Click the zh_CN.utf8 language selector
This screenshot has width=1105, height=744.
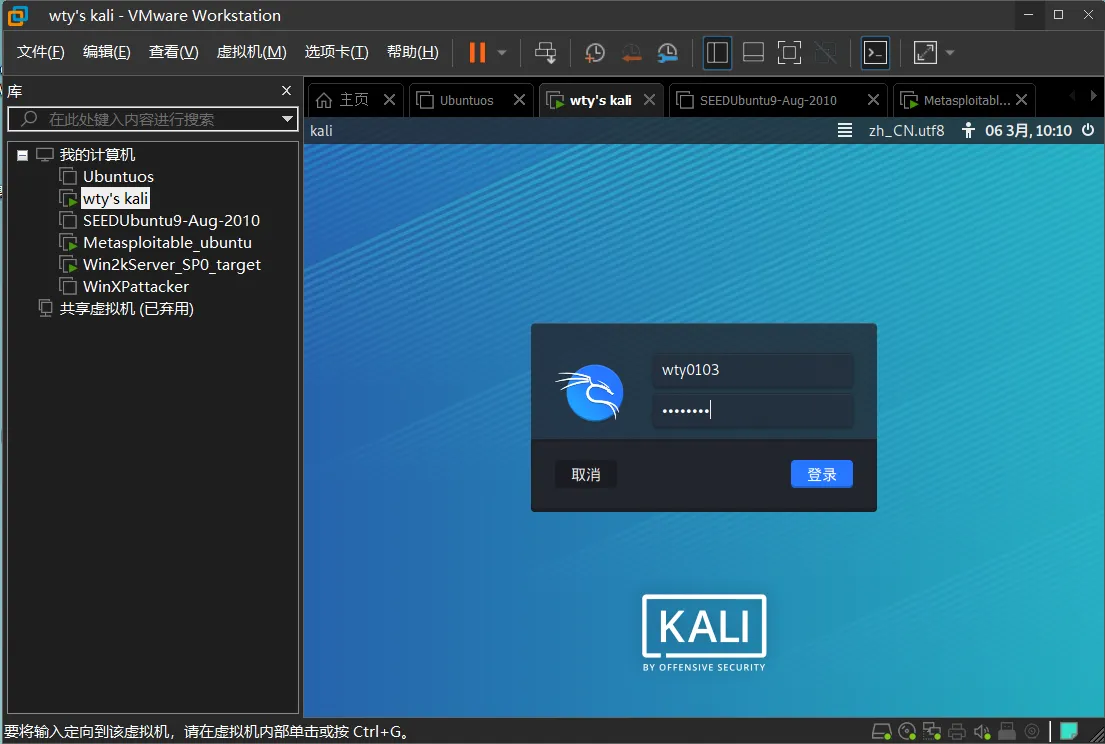906,130
